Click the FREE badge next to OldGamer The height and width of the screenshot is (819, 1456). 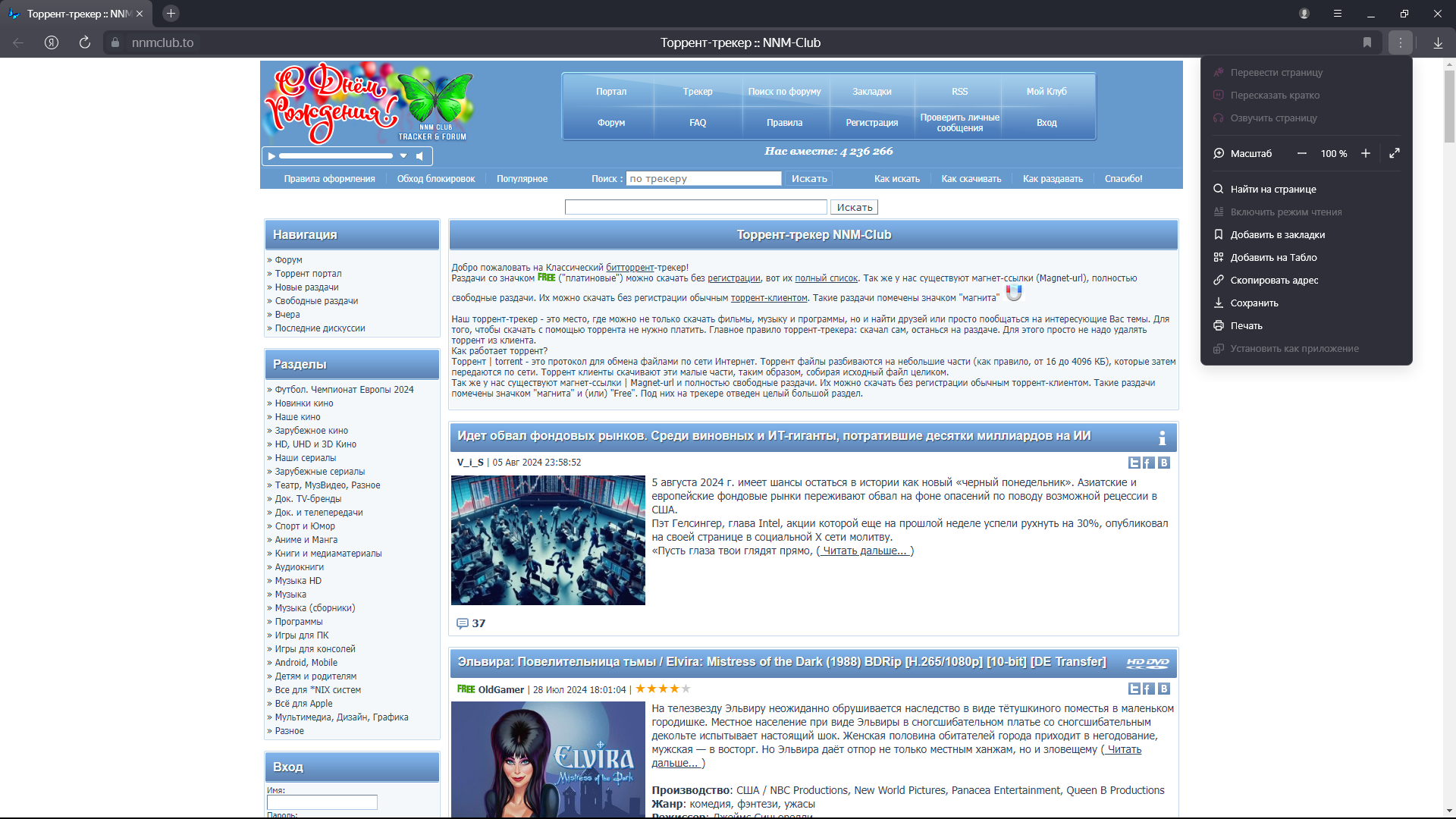(x=466, y=689)
